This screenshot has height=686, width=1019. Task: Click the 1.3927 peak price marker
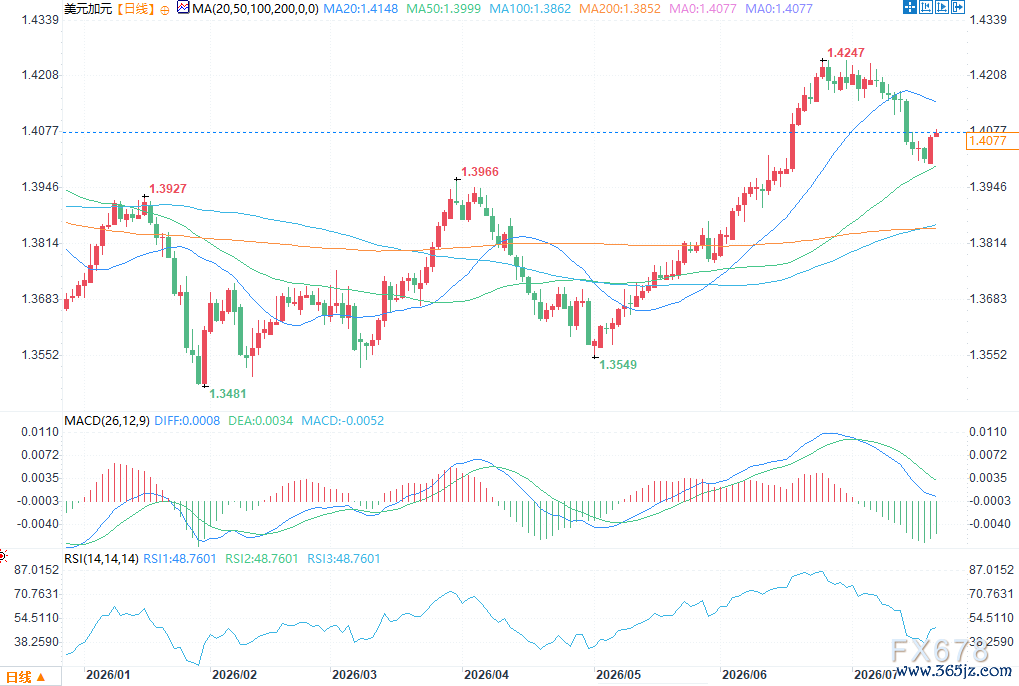168,188
